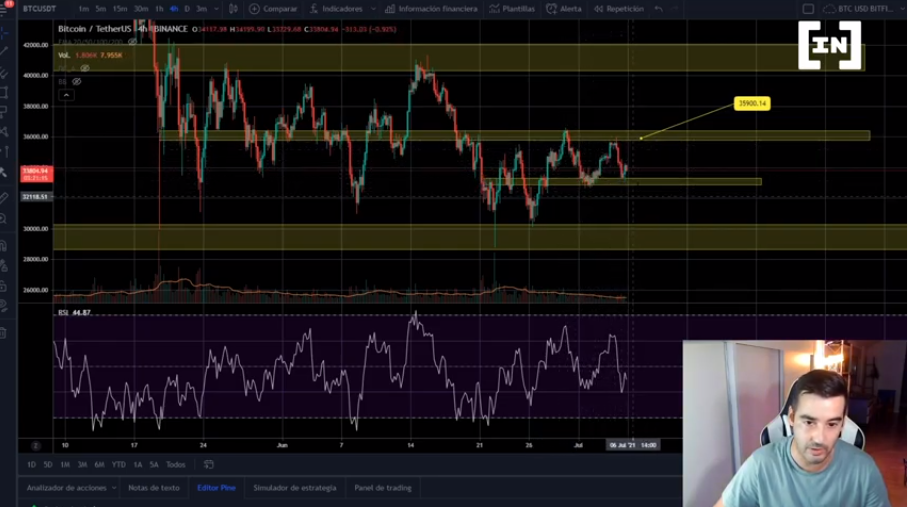Click the RSI 44.87 legend label
Viewport: 908px width, 507px height.
pos(74,313)
